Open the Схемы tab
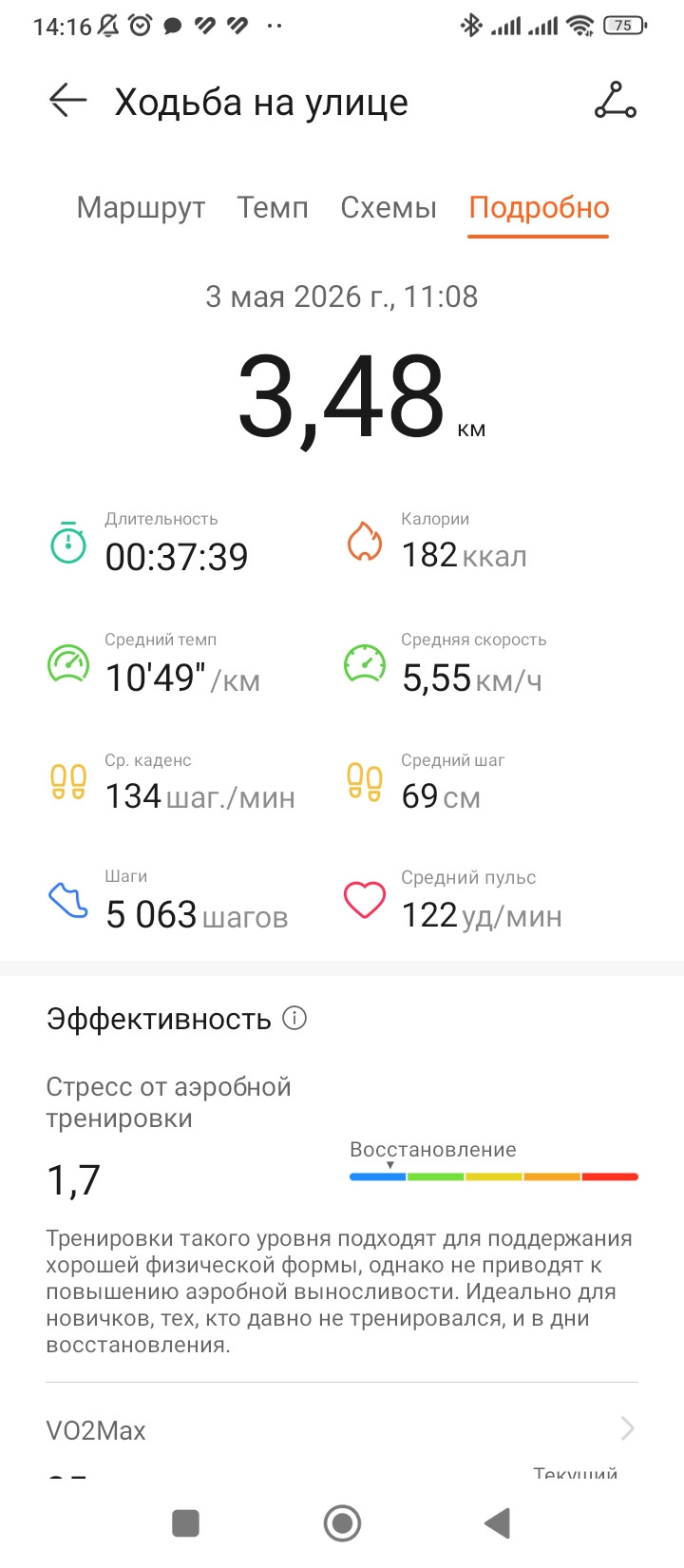This screenshot has width=684, height=1568. (x=389, y=207)
